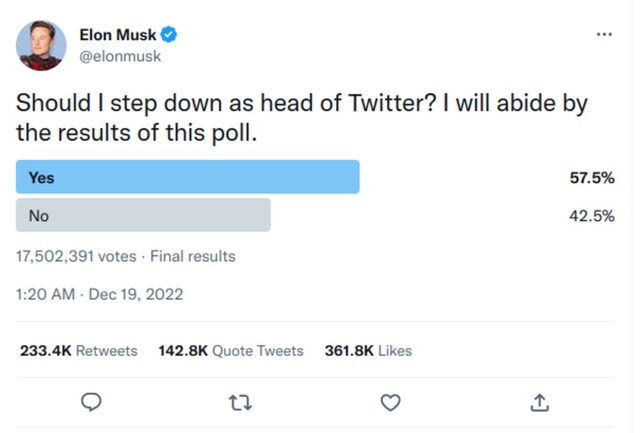Select the Yes poll result bar
Image resolution: width=640 pixels, height=433 pixels.
[x=188, y=177]
